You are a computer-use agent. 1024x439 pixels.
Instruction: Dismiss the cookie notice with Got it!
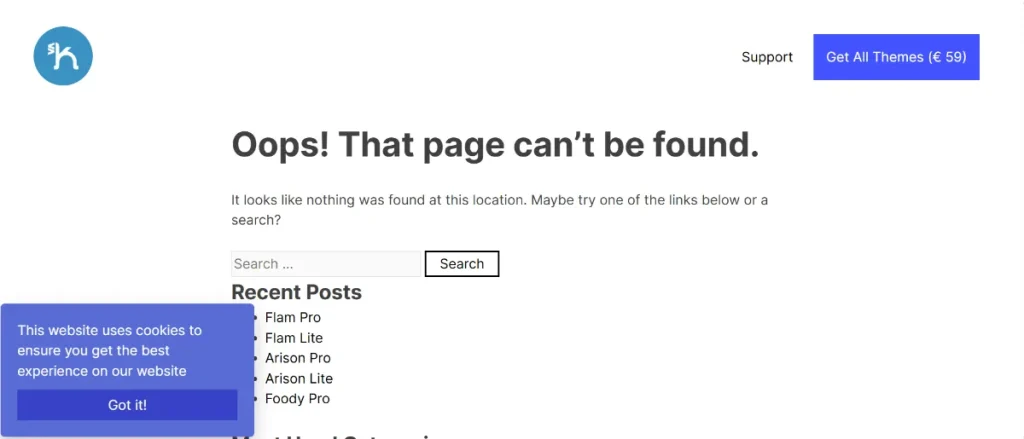[x=127, y=405]
